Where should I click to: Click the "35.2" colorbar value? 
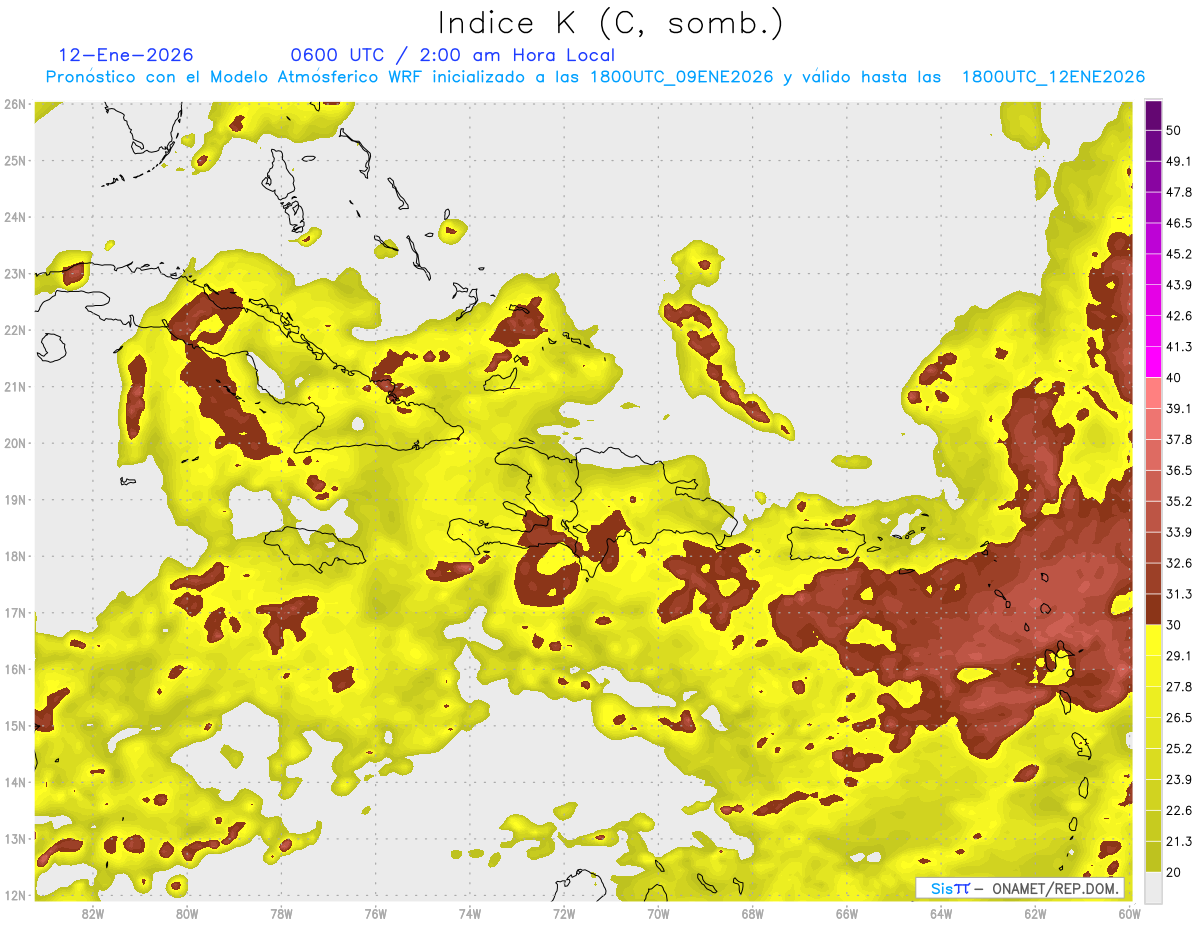[1179, 501]
